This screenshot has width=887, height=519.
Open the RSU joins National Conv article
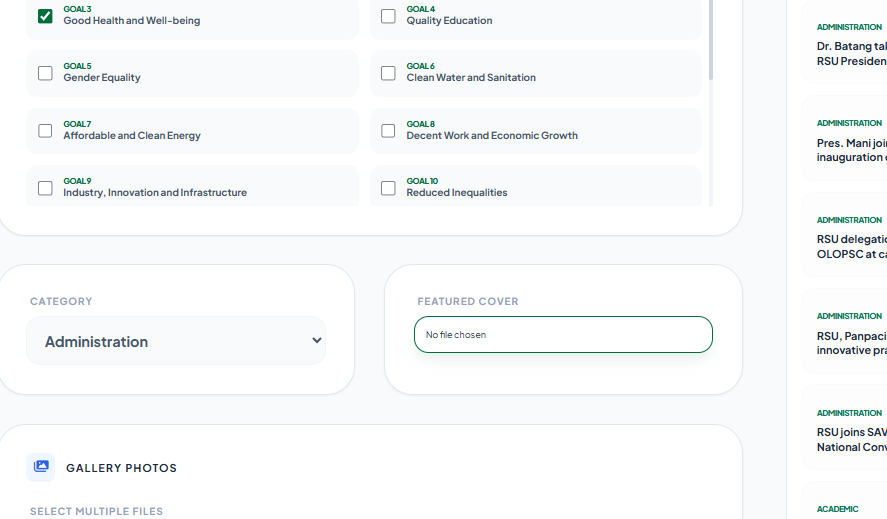851,440
